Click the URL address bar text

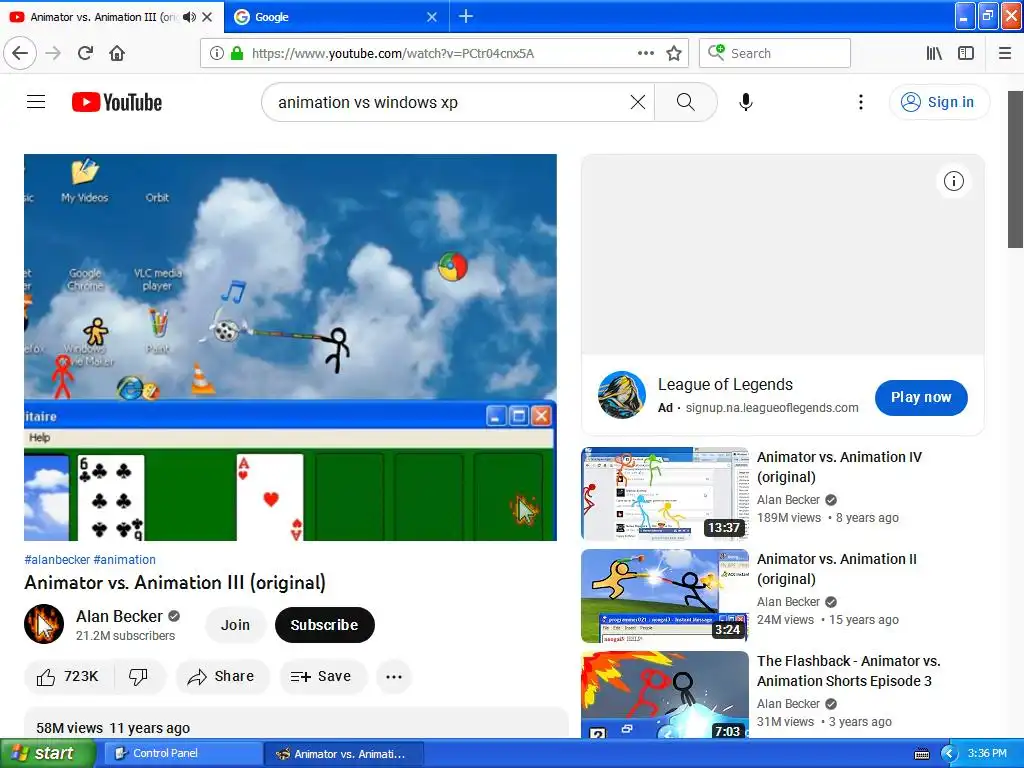point(392,54)
